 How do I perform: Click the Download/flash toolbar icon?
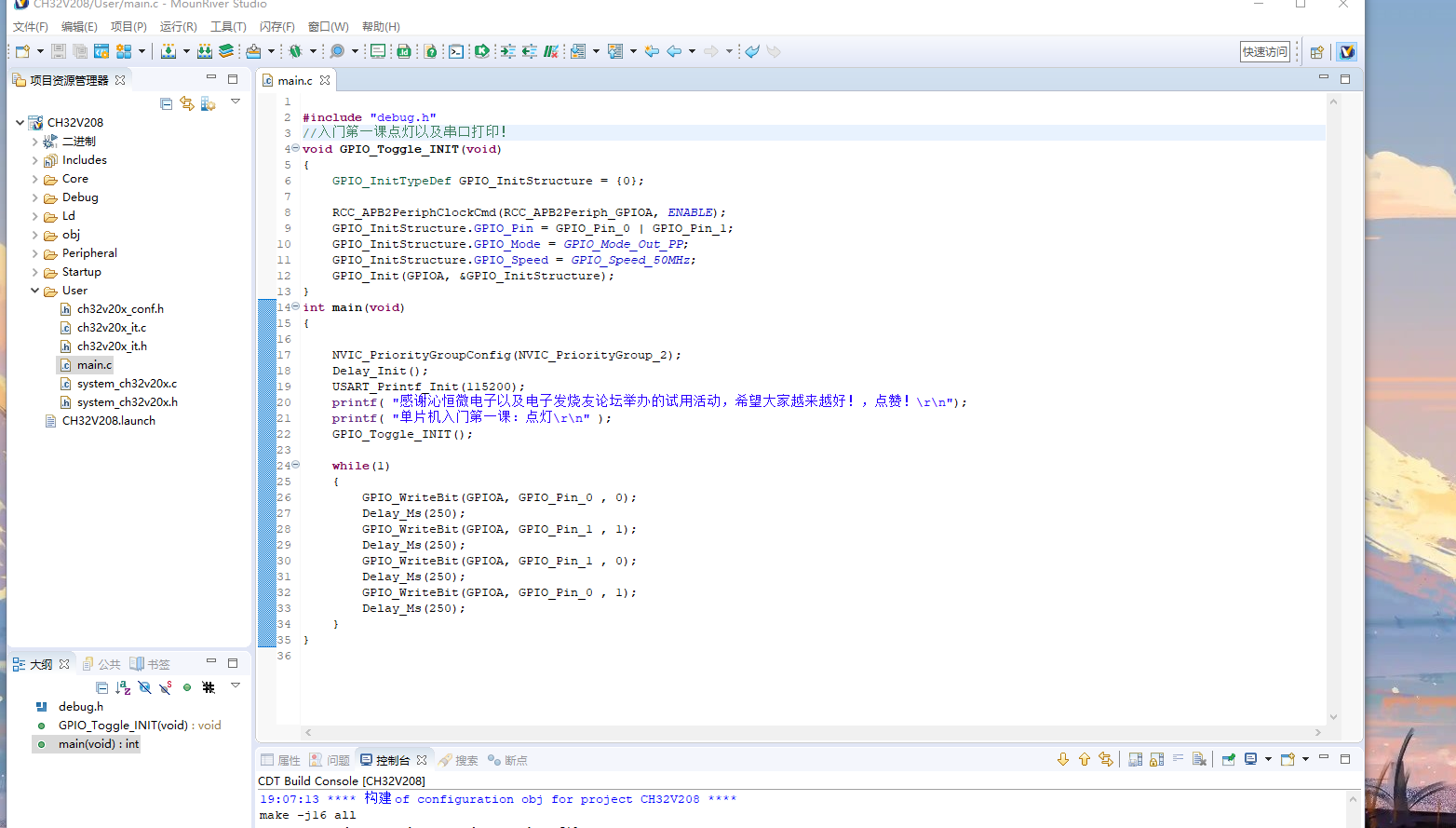(x=253, y=51)
